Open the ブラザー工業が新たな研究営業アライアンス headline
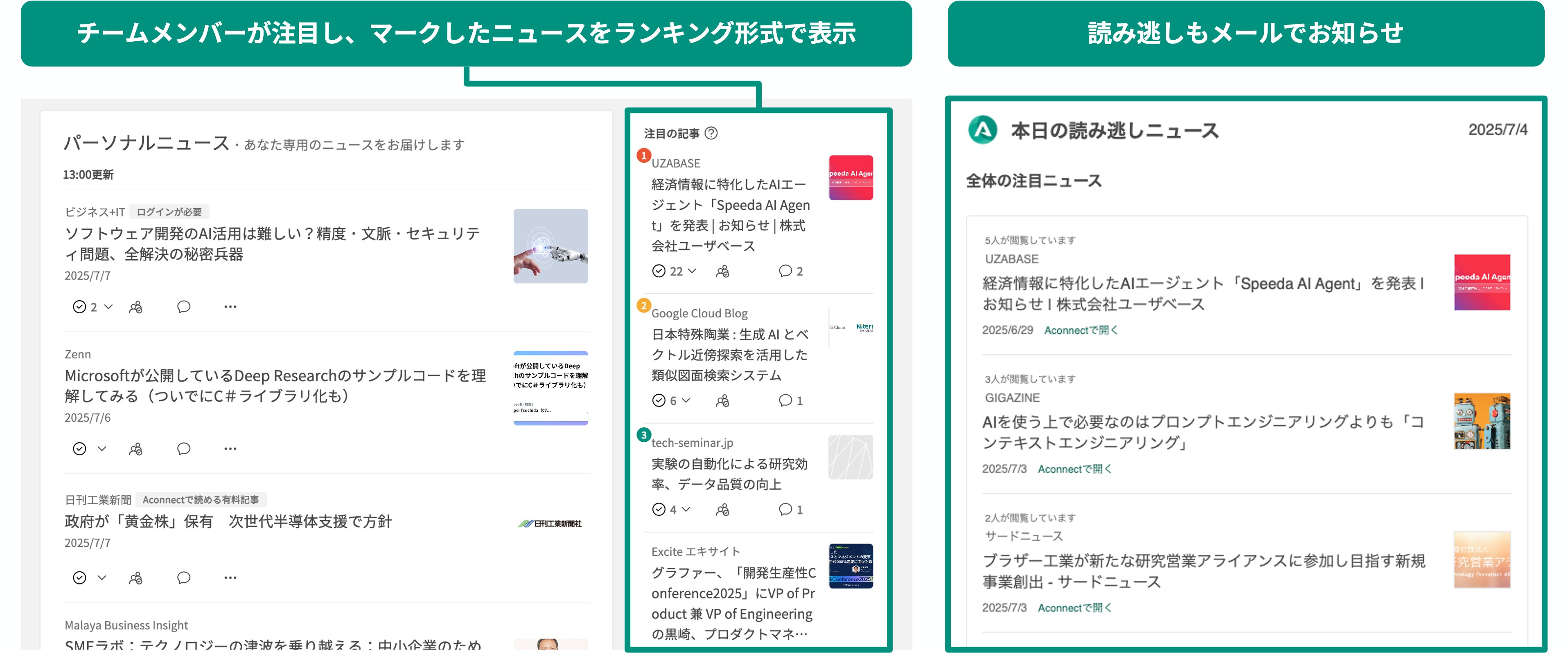The image size is (1568, 654). click(x=1203, y=571)
